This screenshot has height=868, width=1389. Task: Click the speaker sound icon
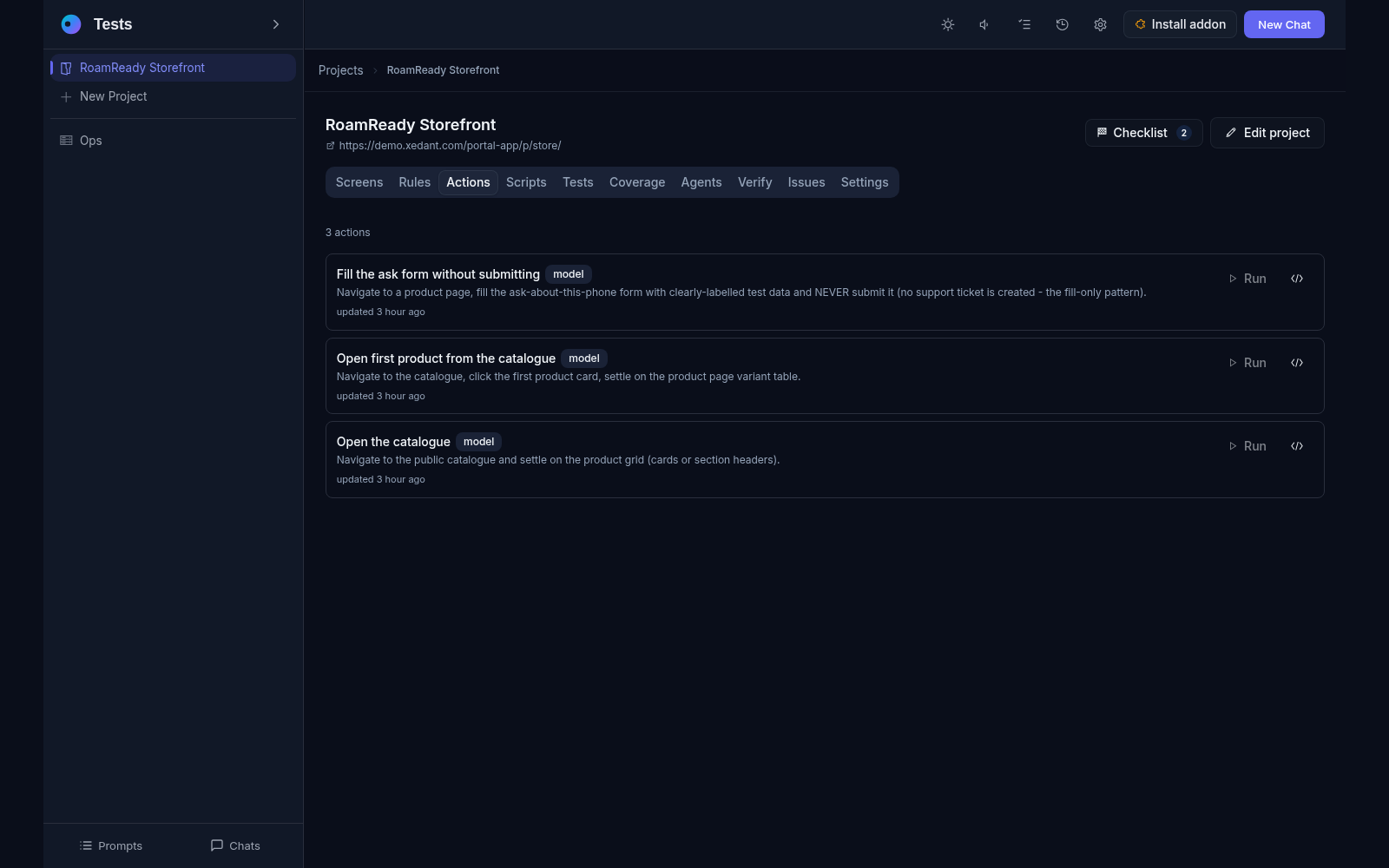tap(985, 24)
